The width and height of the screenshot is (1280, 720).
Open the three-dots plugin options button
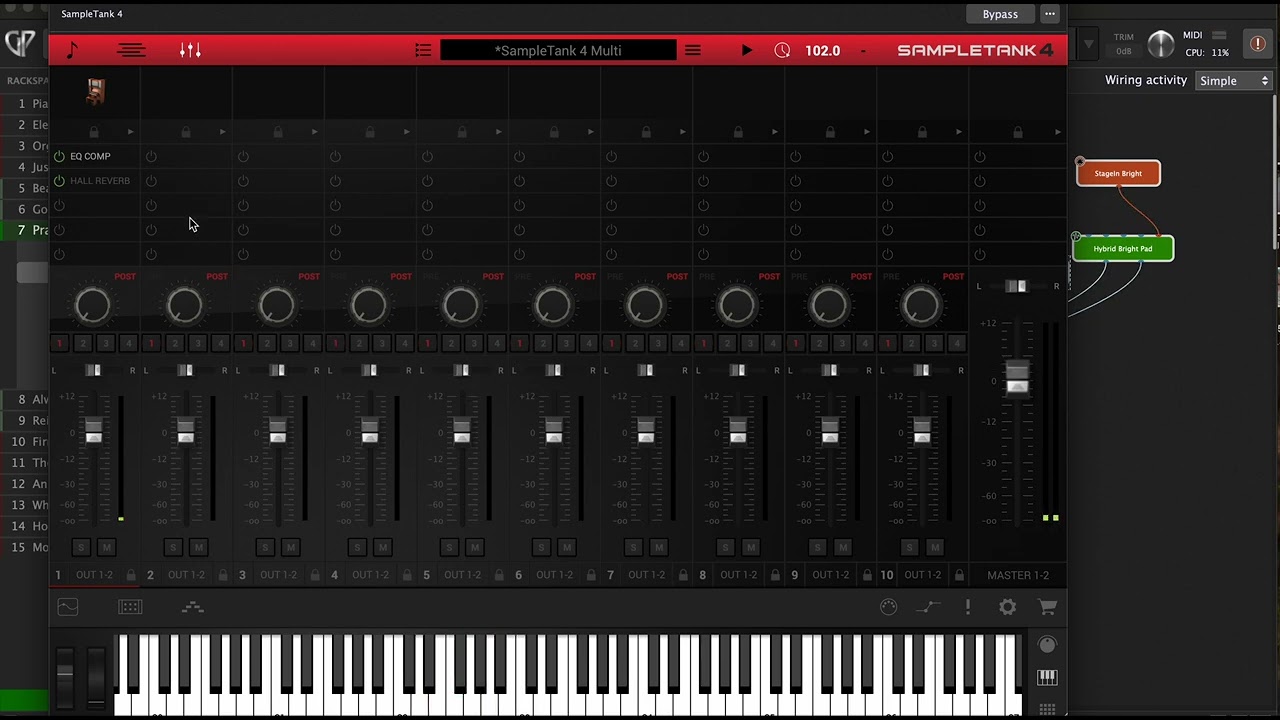pos(1049,14)
